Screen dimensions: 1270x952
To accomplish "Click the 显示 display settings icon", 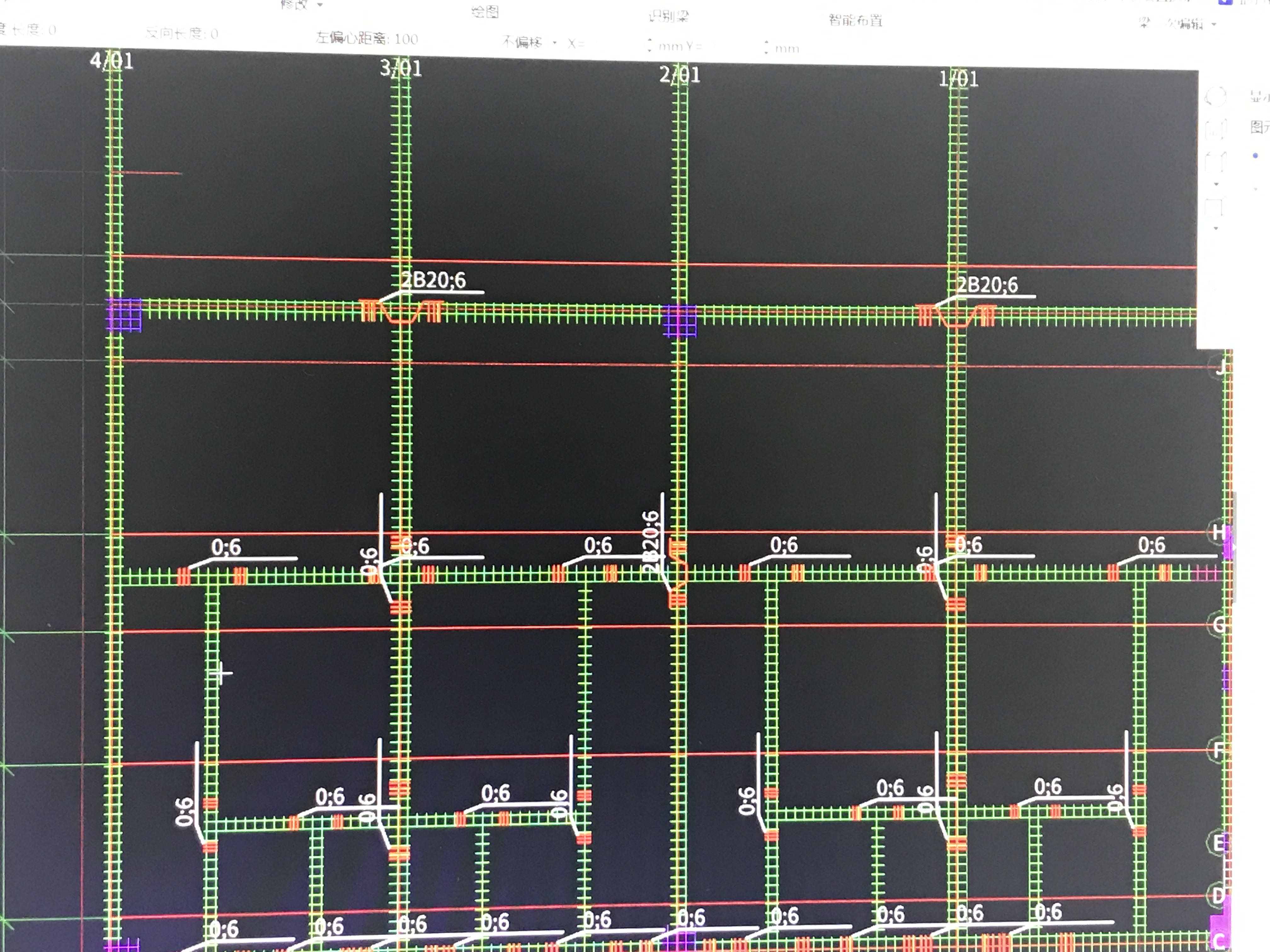I will coord(1260,96).
